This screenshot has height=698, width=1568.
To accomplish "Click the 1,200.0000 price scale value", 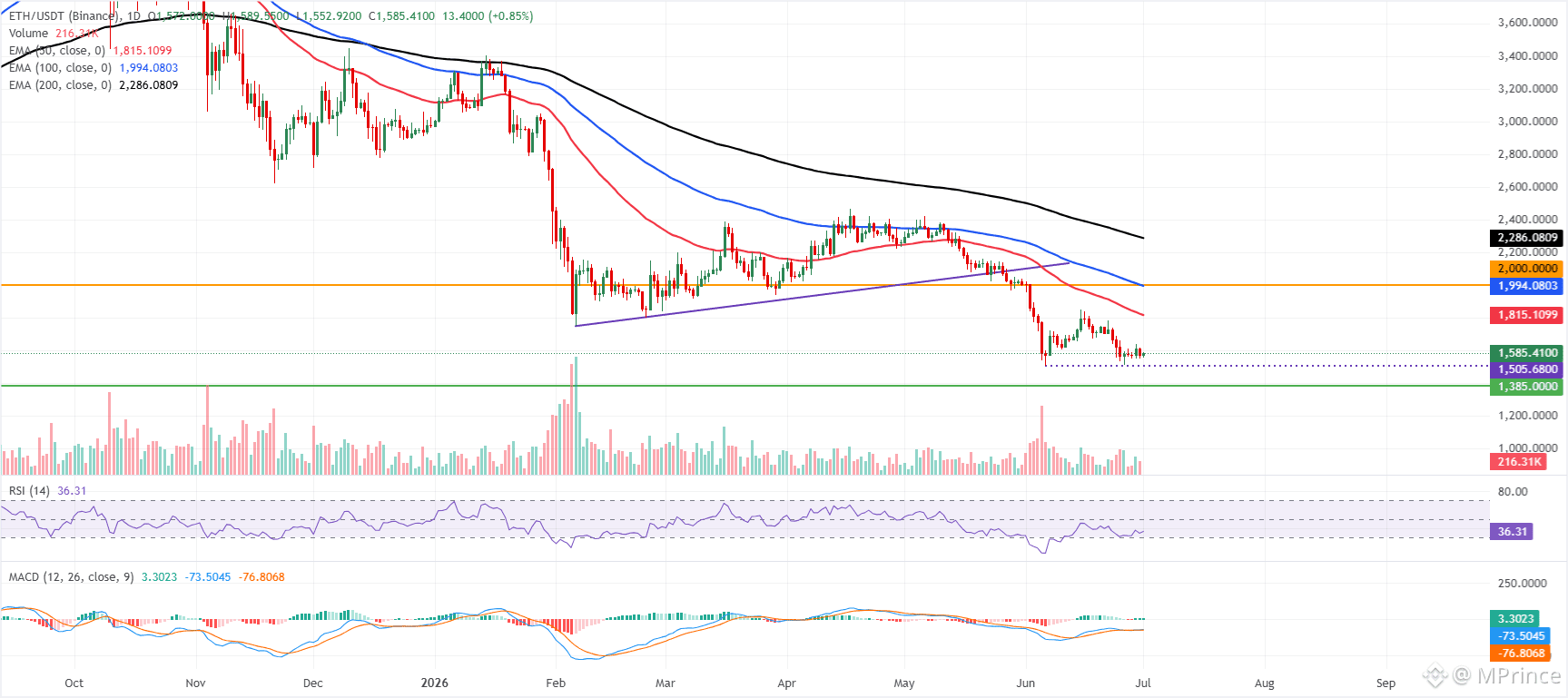I will point(1528,416).
